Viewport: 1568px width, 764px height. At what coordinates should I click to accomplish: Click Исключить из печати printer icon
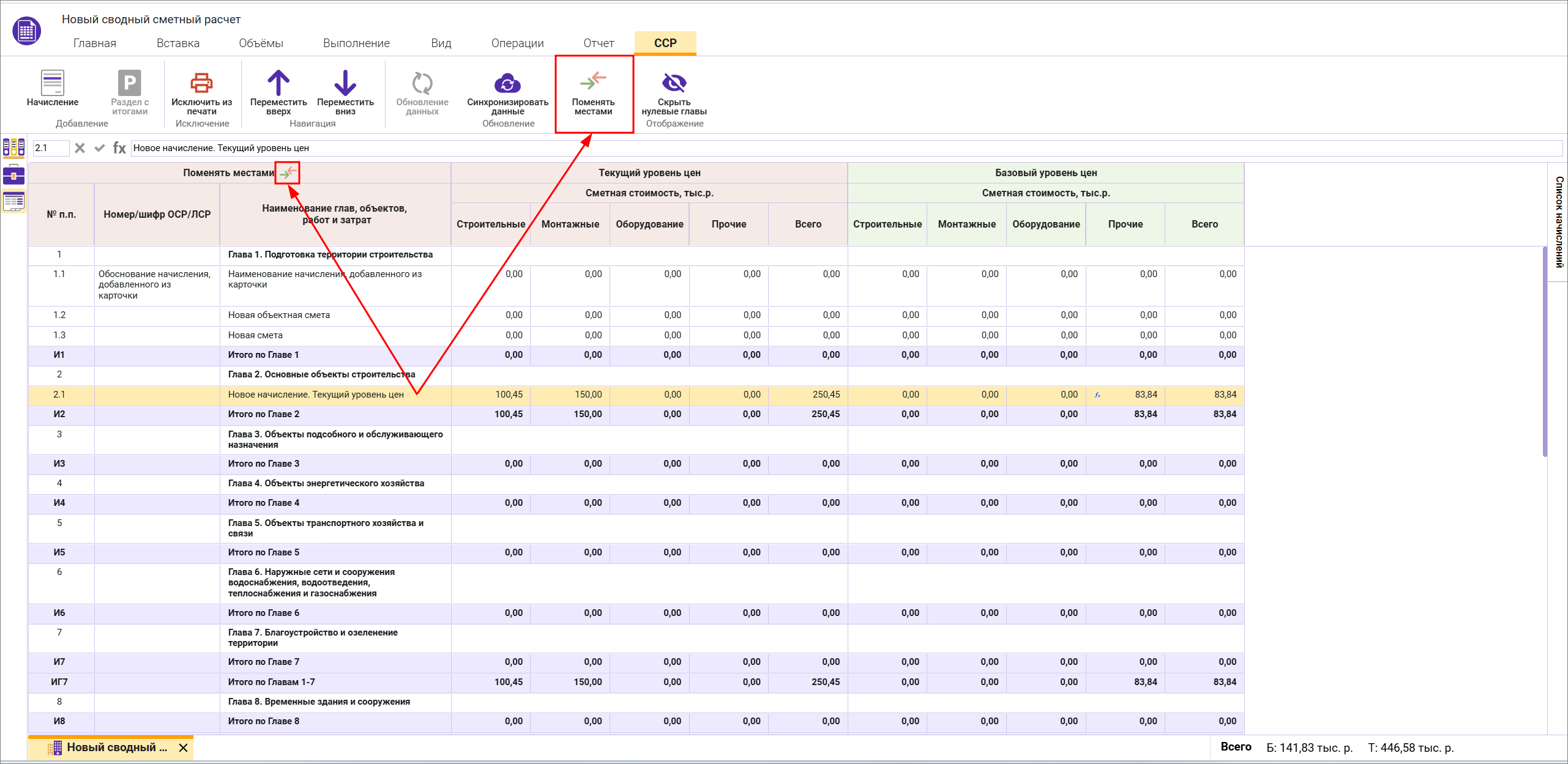pyautogui.click(x=201, y=83)
